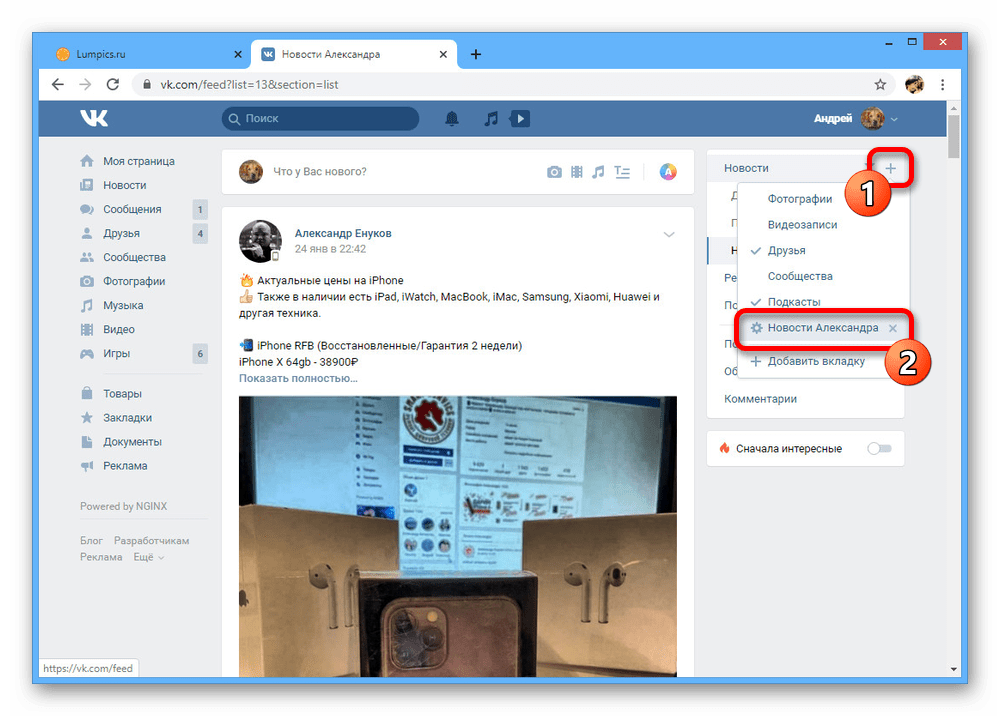Click the plus icon beside Новости
The width and height of the screenshot is (1000, 716).
(x=890, y=169)
